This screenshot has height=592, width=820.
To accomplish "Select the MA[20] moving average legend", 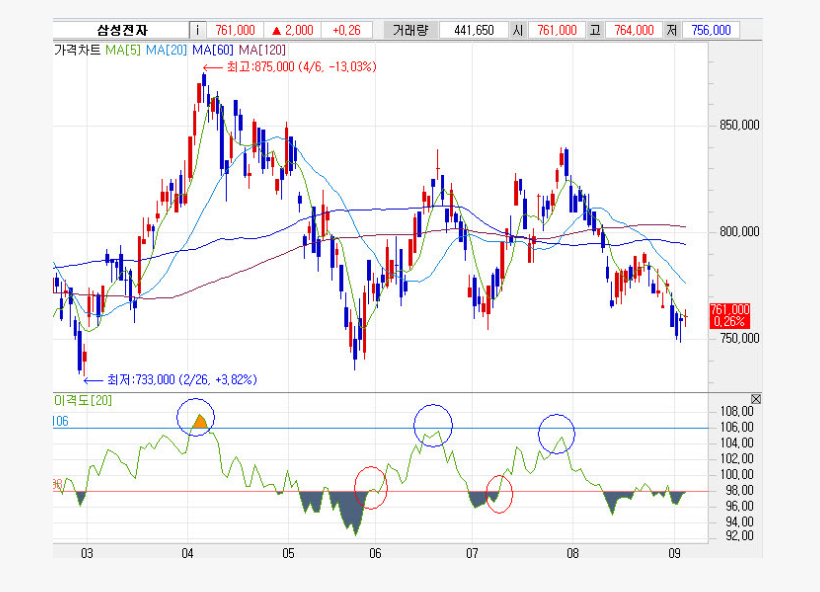I will coord(167,49).
